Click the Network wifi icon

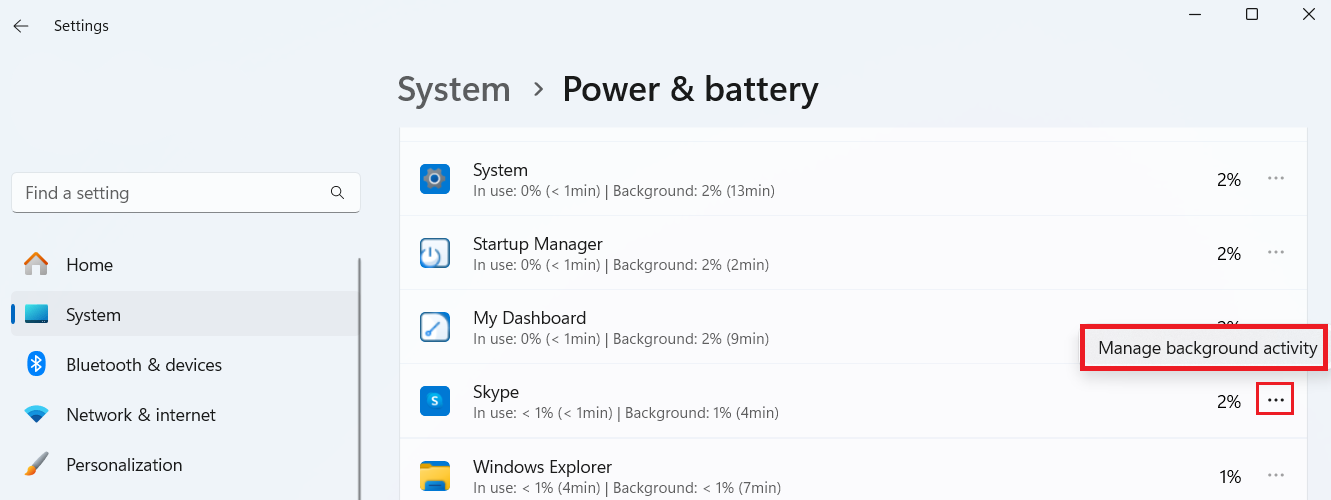pyautogui.click(x=36, y=414)
